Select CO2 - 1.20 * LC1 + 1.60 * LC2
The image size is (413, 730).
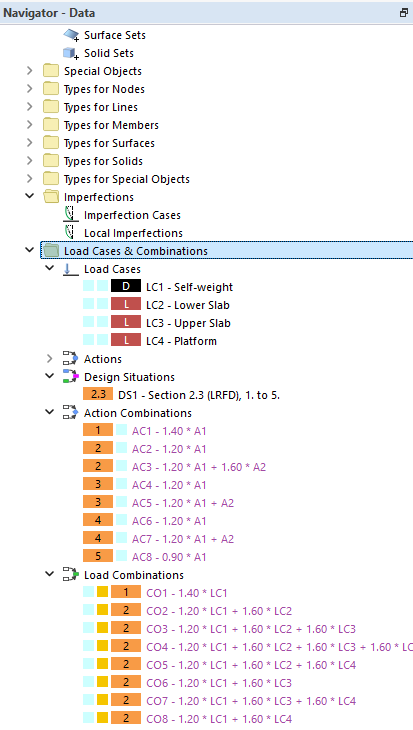click(x=219, y=611)
